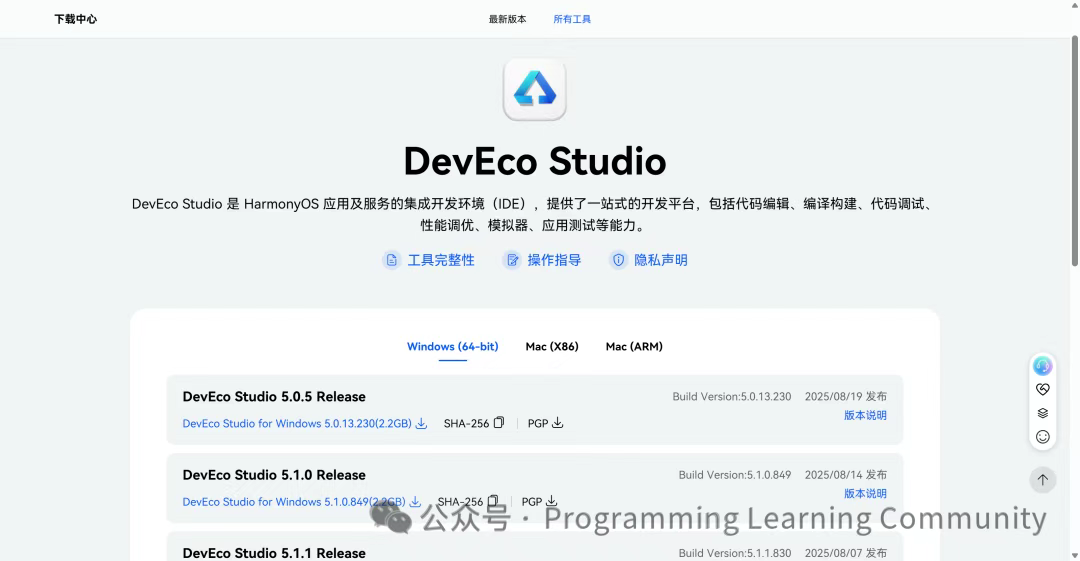Open the 操作指导 link
This screenshot has width=1080, height=561.
click(x=554, y=260)
